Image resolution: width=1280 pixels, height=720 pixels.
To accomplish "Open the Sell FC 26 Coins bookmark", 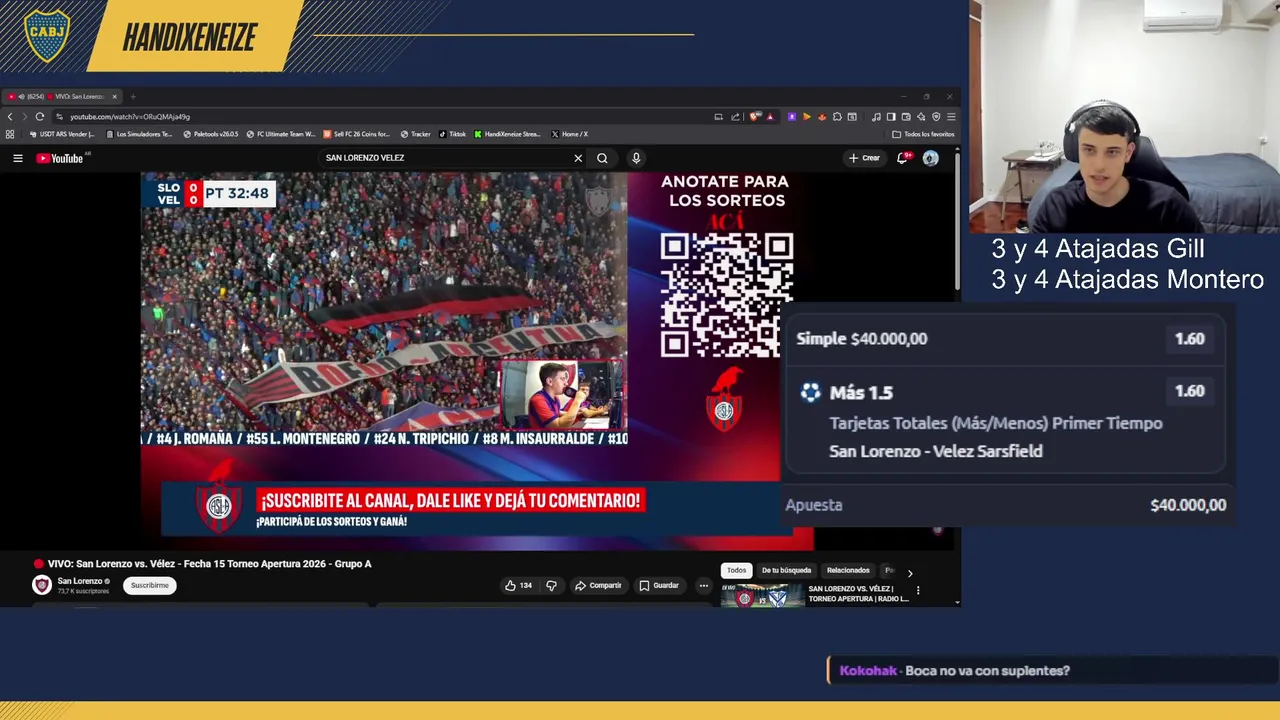I will click(356, 134).
